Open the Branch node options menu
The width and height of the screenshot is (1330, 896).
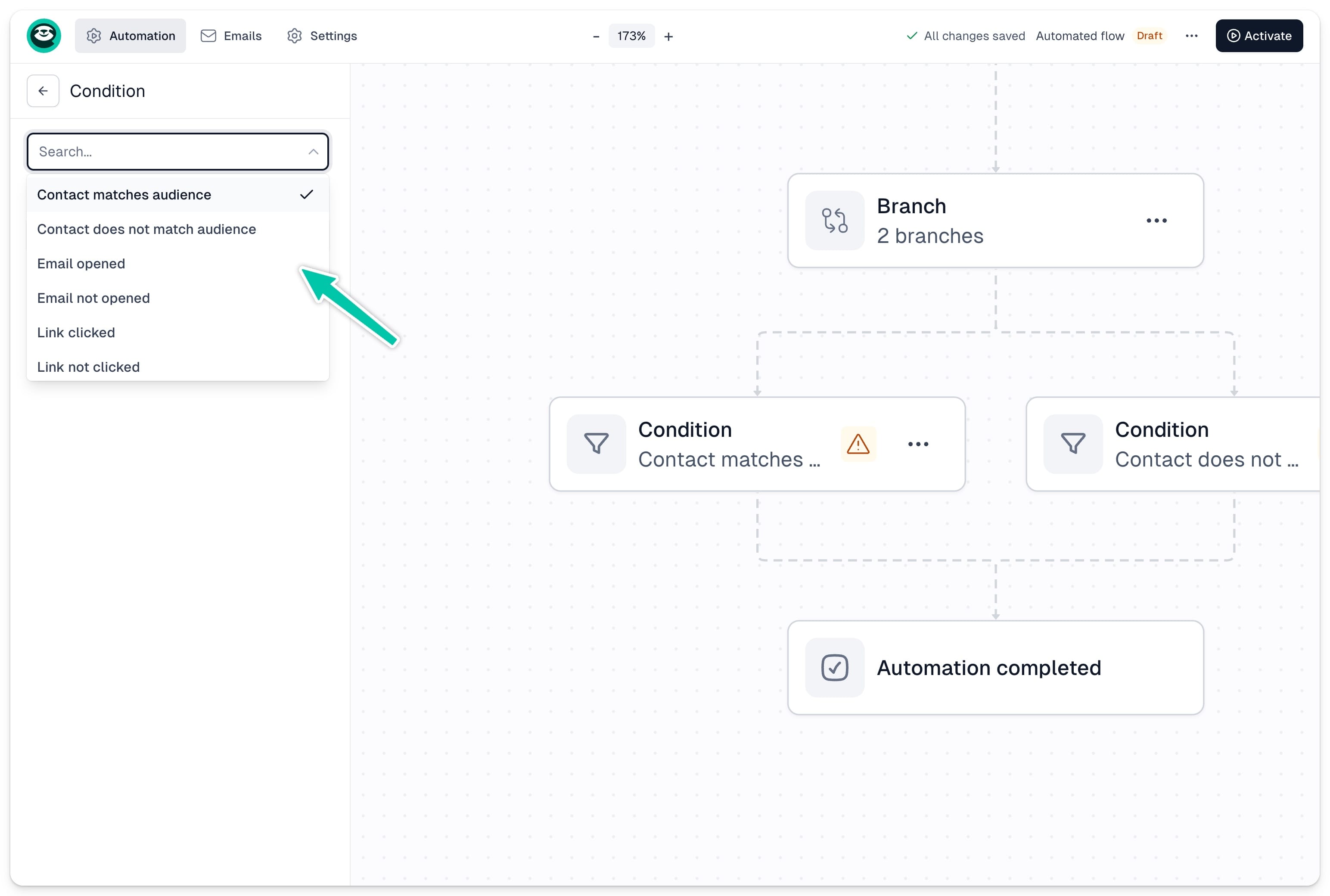1156,221
